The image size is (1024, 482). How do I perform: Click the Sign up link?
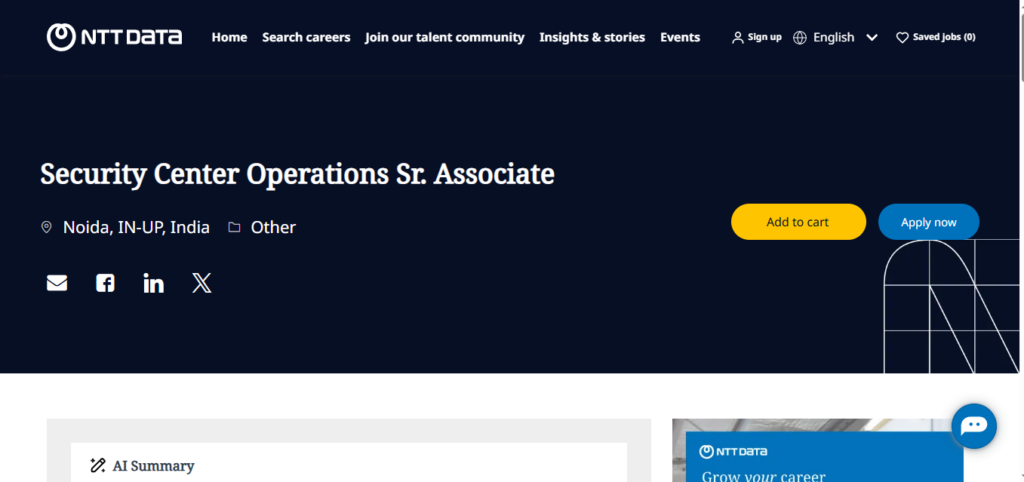tap(764, 37)
